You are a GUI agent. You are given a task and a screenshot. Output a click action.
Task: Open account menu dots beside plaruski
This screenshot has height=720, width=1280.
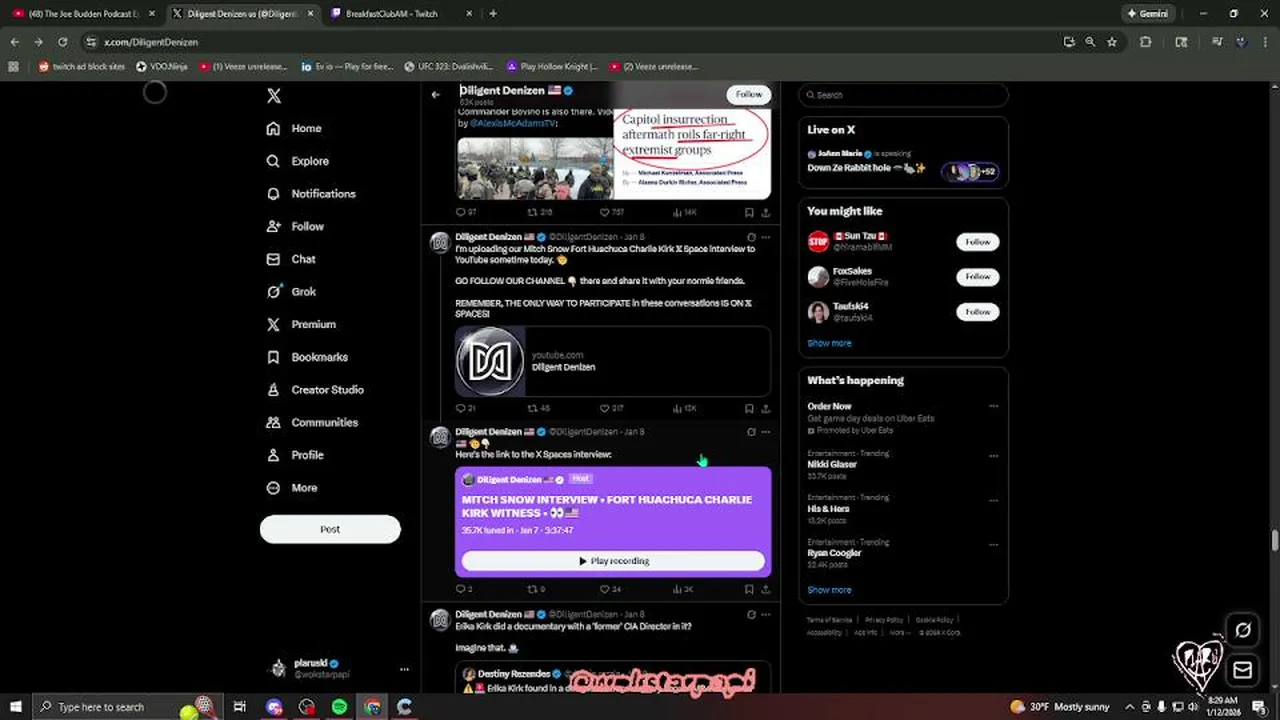click(404, 669)
